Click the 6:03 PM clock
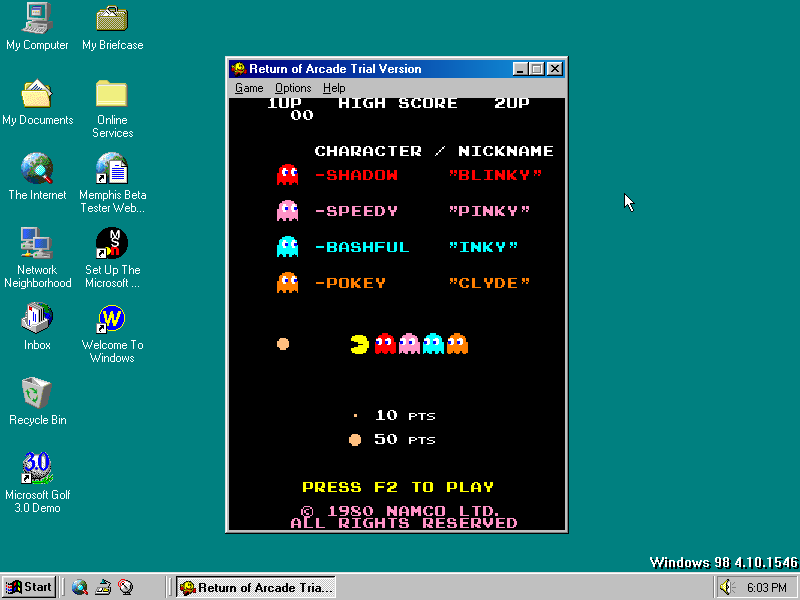Viewport: 800px width, 600px height. coord(766,588)
